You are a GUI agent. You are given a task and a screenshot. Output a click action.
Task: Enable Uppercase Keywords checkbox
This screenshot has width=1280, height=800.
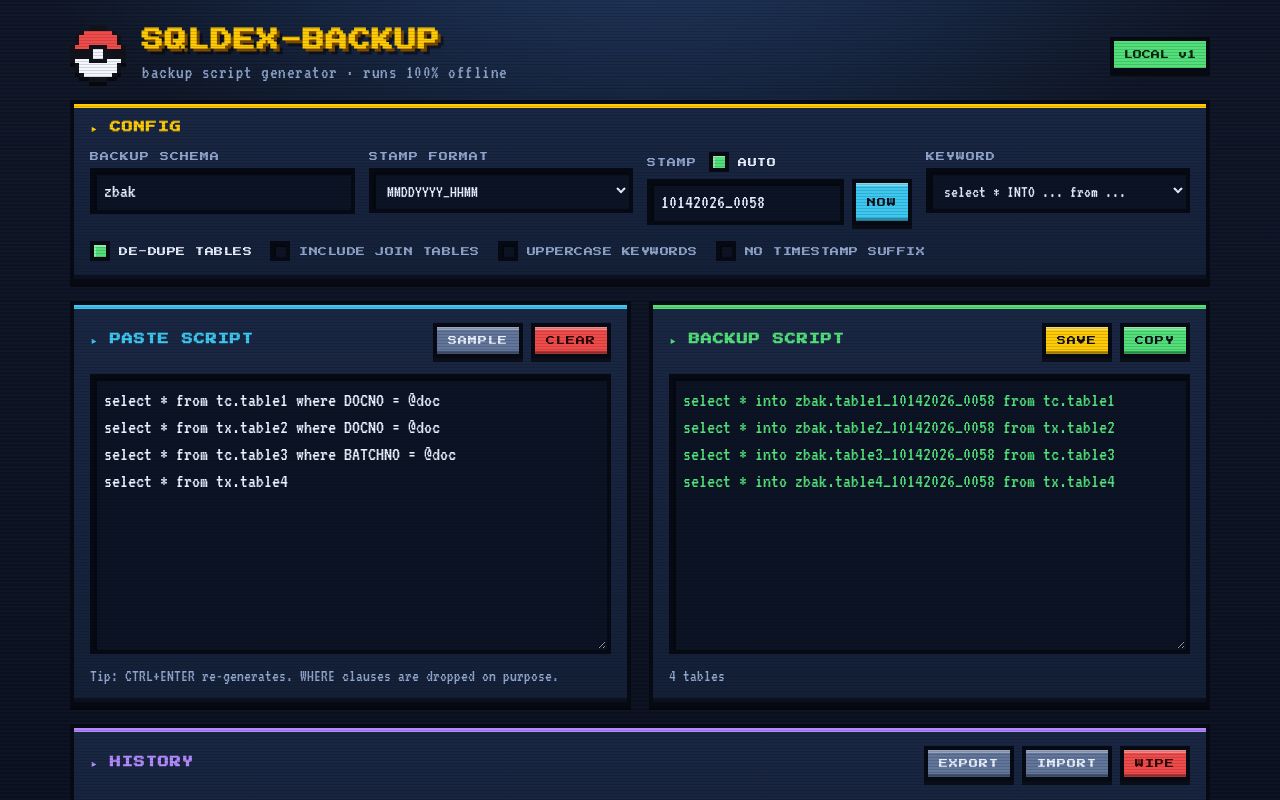(508, 251)
